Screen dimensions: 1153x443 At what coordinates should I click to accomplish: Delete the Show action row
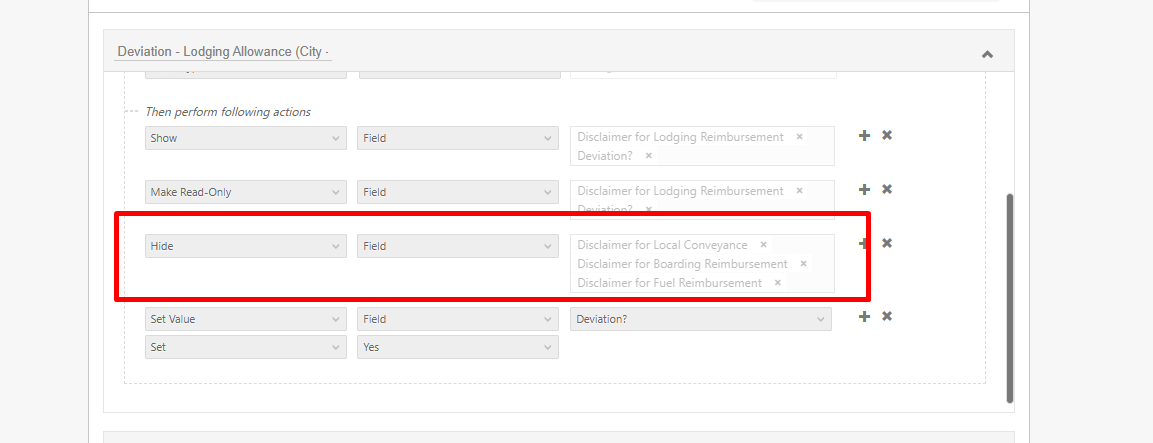[887, 136]
